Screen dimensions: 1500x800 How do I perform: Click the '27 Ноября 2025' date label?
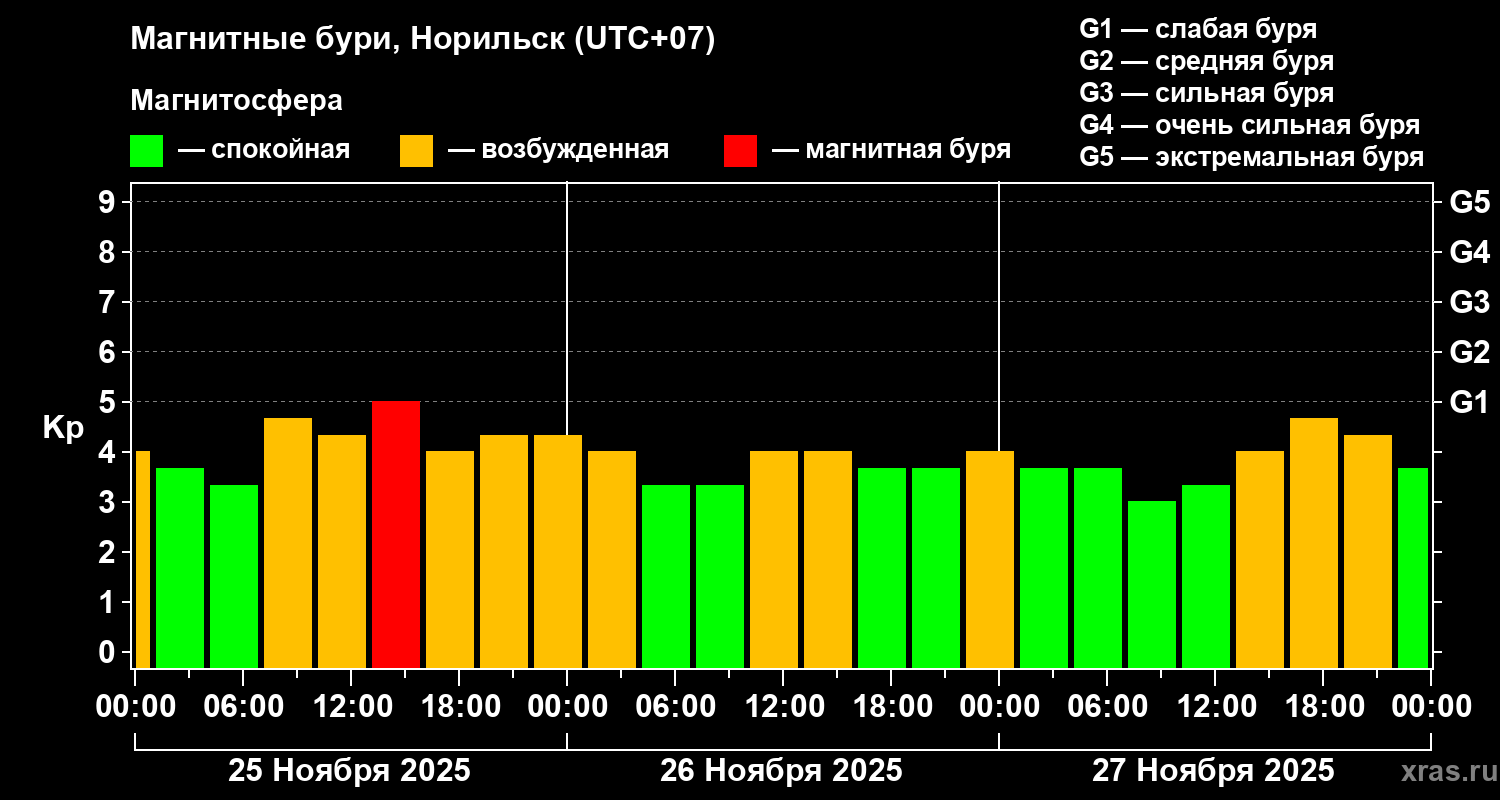(1213, 771)
